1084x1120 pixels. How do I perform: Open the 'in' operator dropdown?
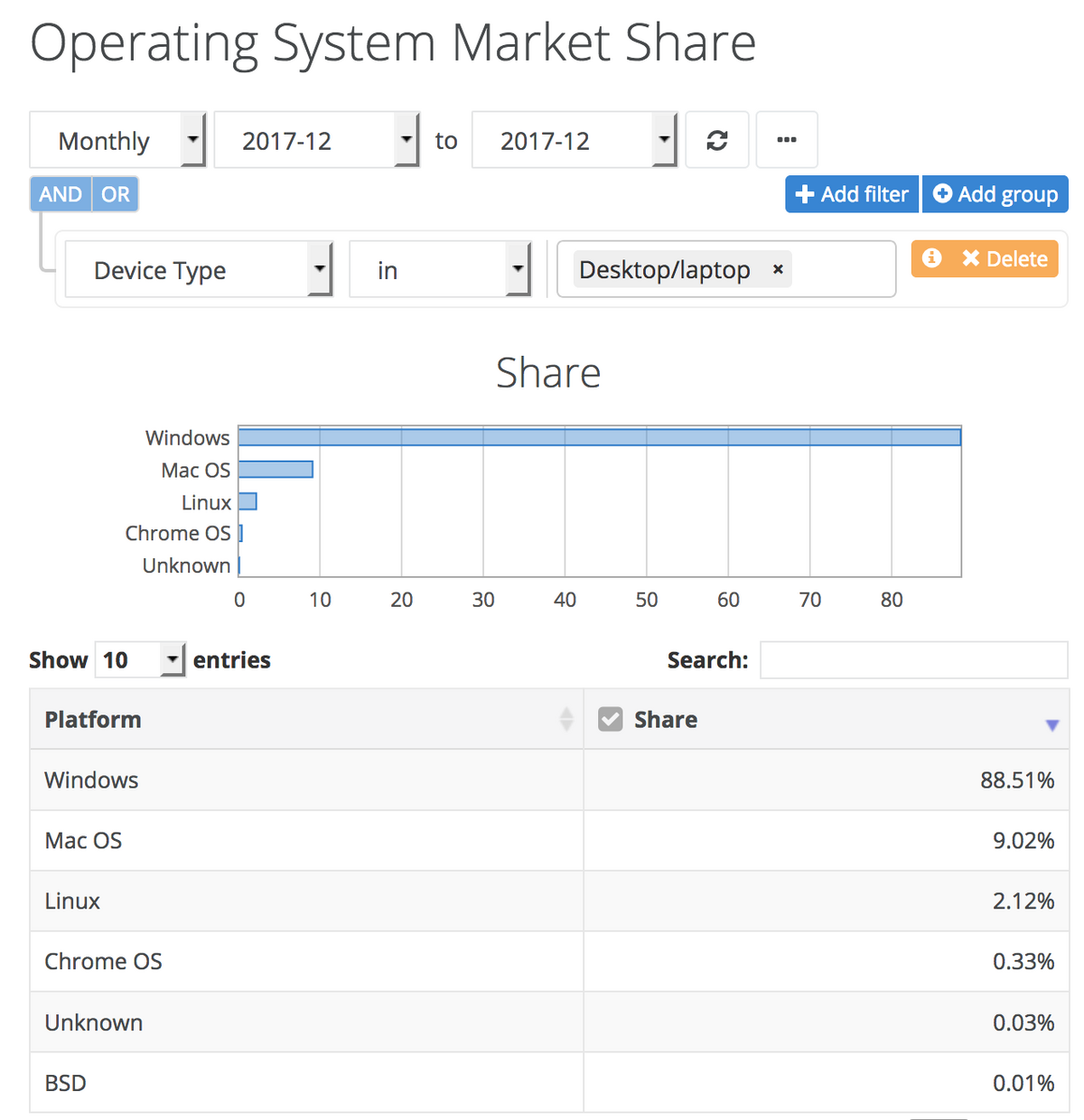coord(440,269)
